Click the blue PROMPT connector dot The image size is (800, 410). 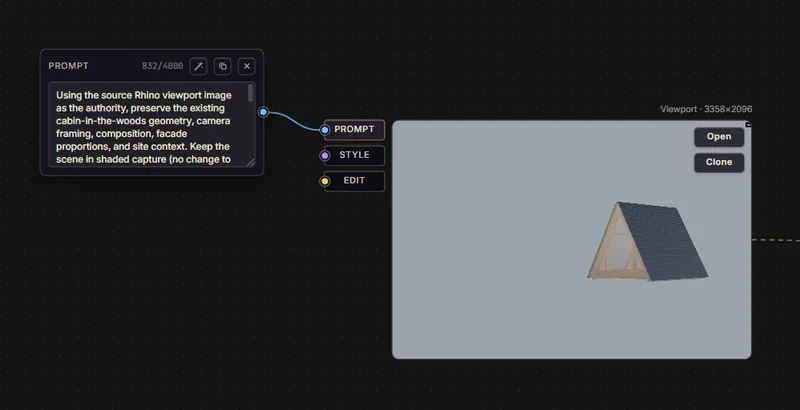tap(324, 130)
